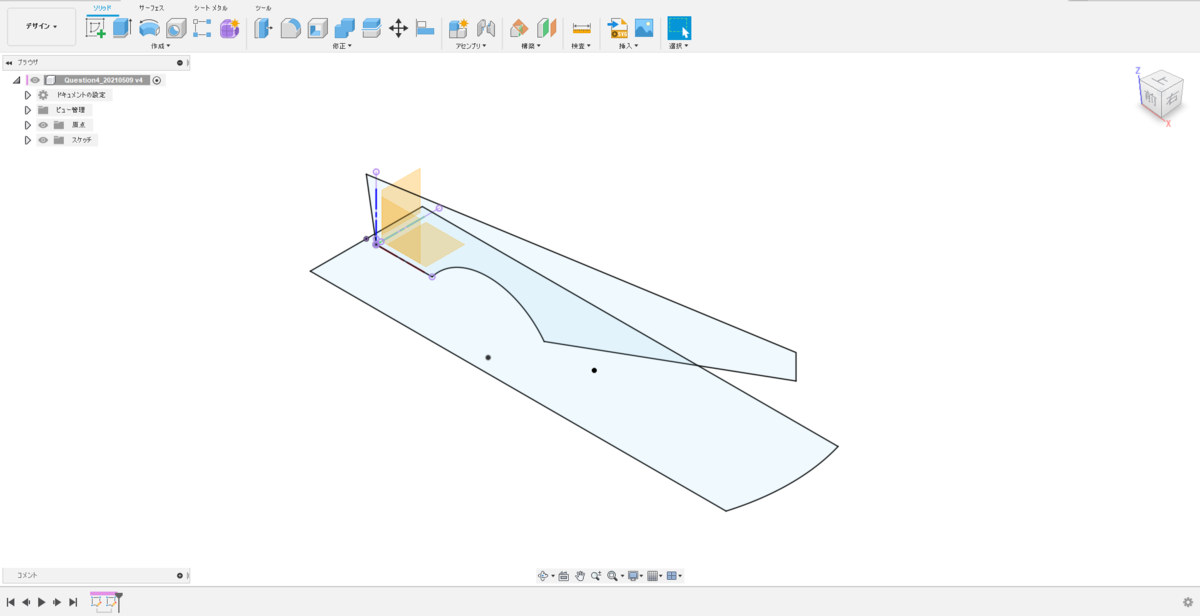This screenshot has height=616, width=1200.
Task: Click the rectangular pattern tool icon
Action: (202, 28)
